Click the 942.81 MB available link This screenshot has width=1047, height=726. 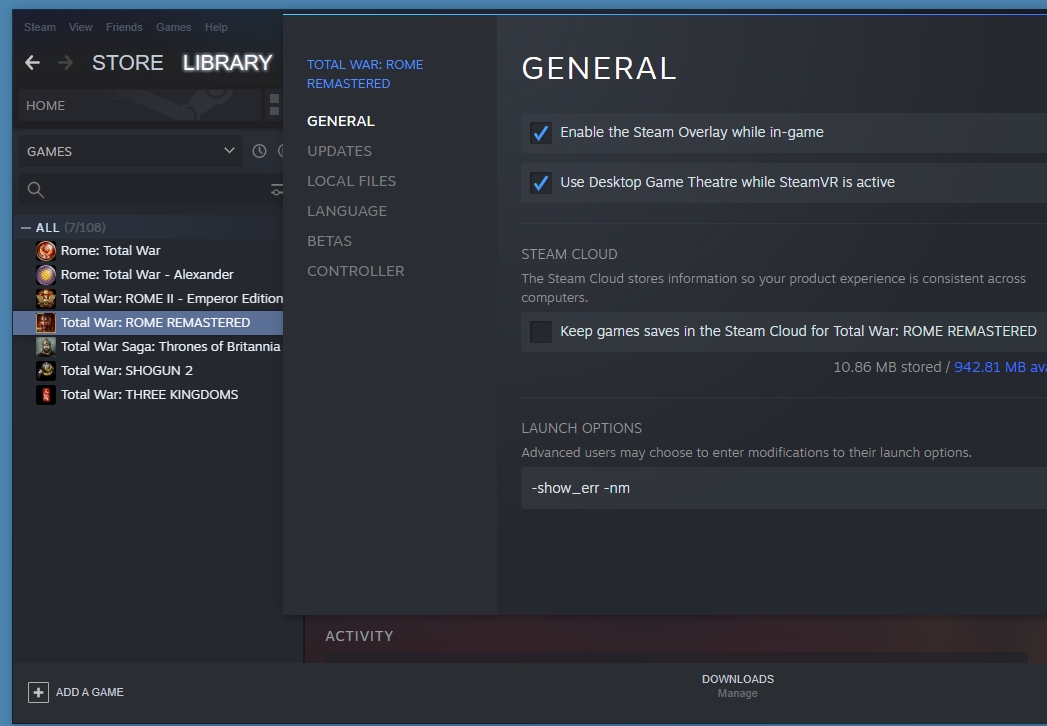coord(1000,367)
